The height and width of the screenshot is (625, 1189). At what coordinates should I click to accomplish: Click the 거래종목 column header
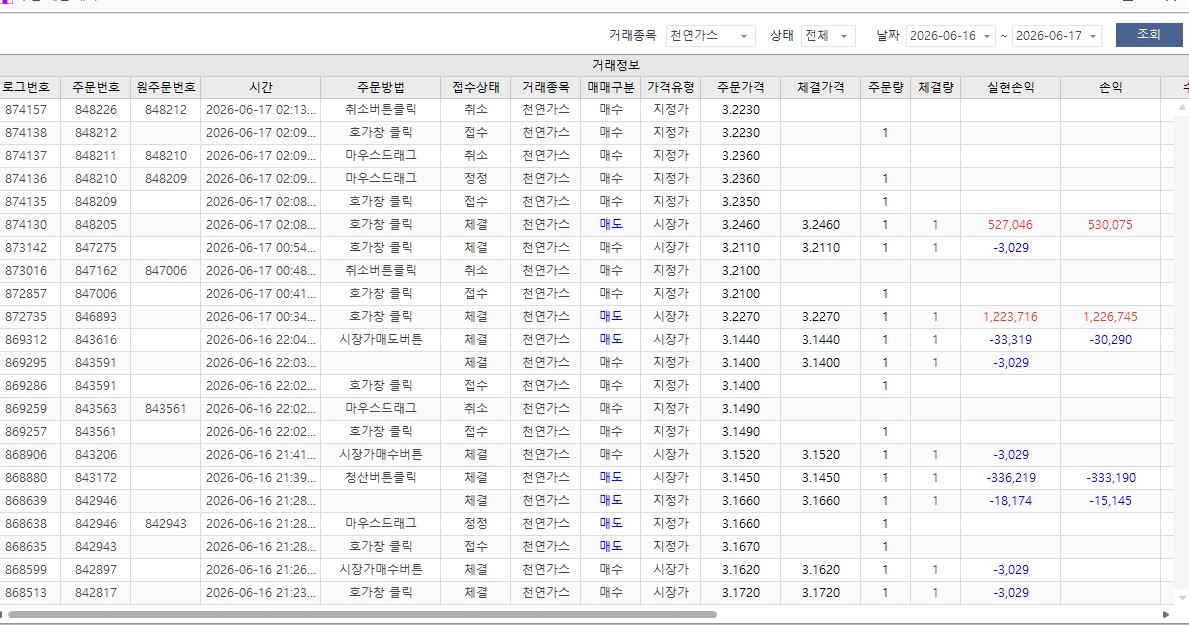click(x=545, y=87)
